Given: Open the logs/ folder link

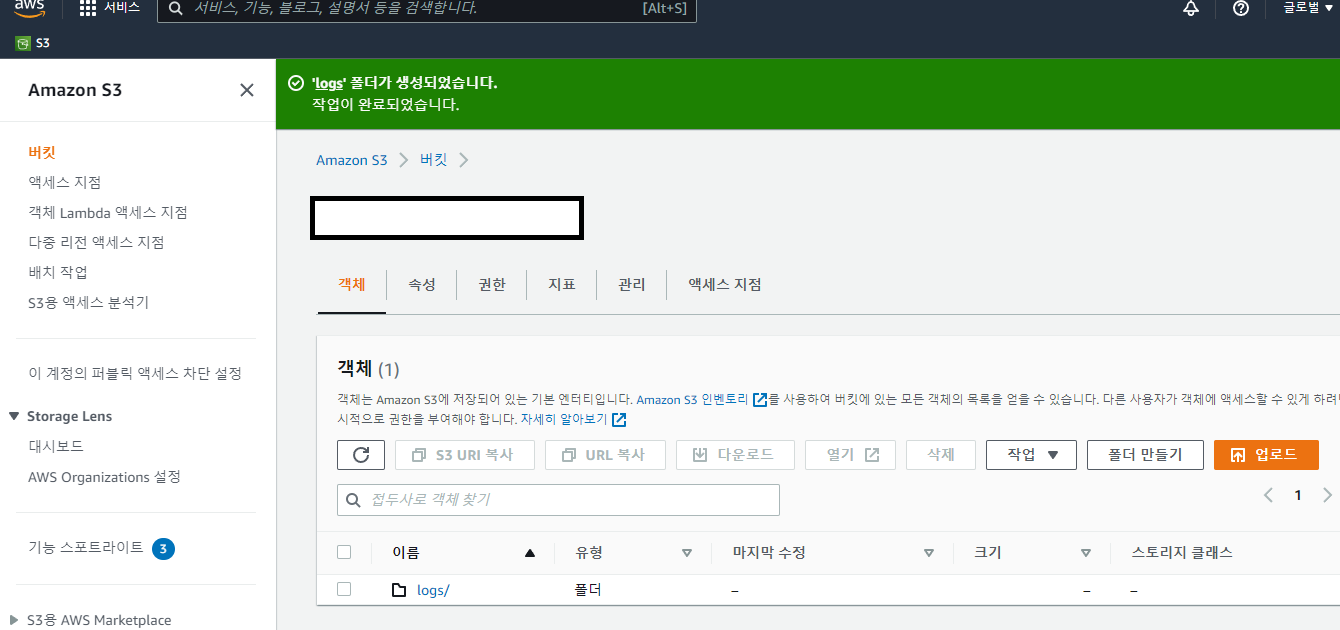Looking at the screenshot, I should (x=433, y=590).
